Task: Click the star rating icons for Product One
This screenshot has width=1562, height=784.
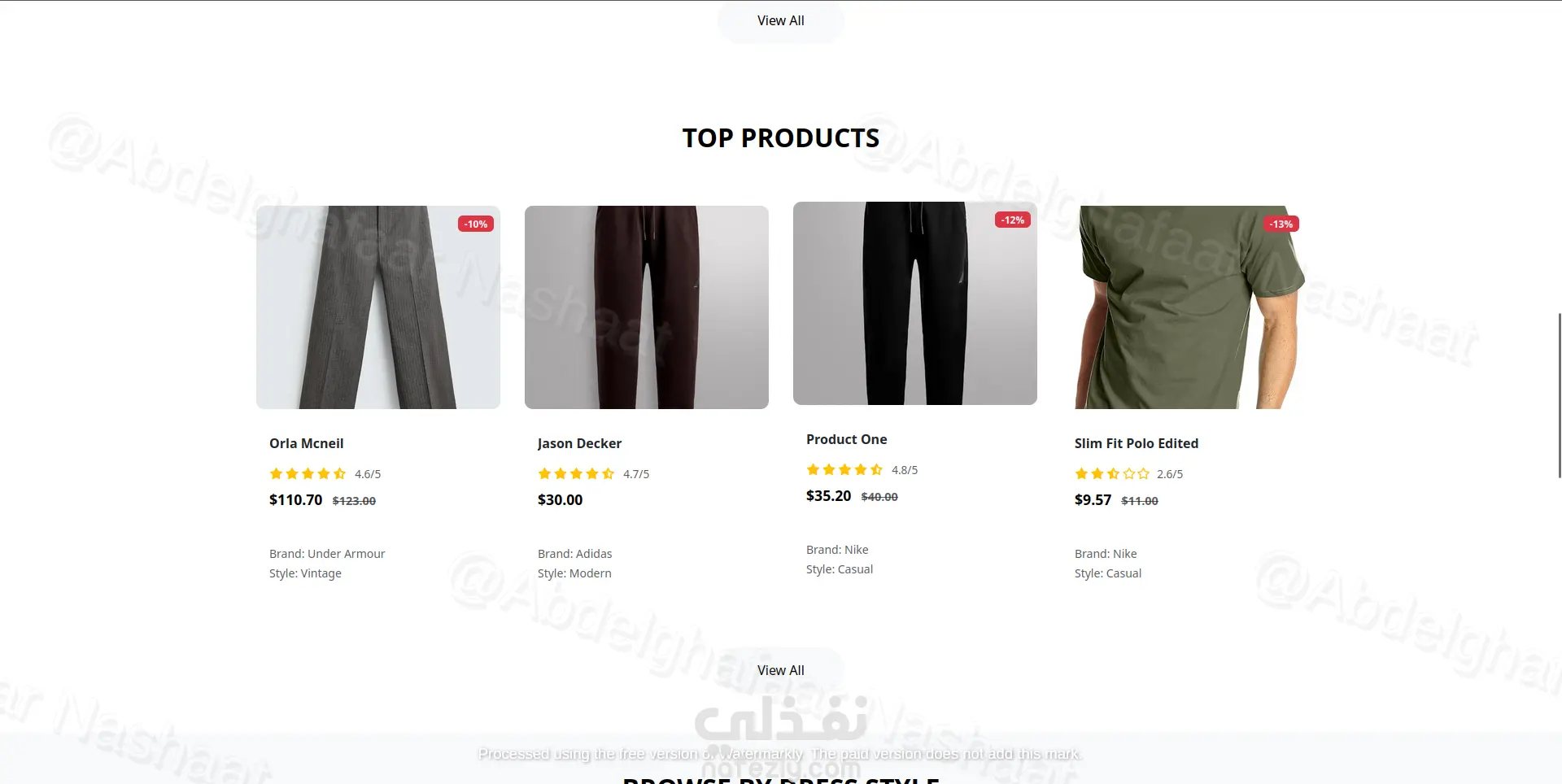Action: pyautogui.click(x=844, y=469)
